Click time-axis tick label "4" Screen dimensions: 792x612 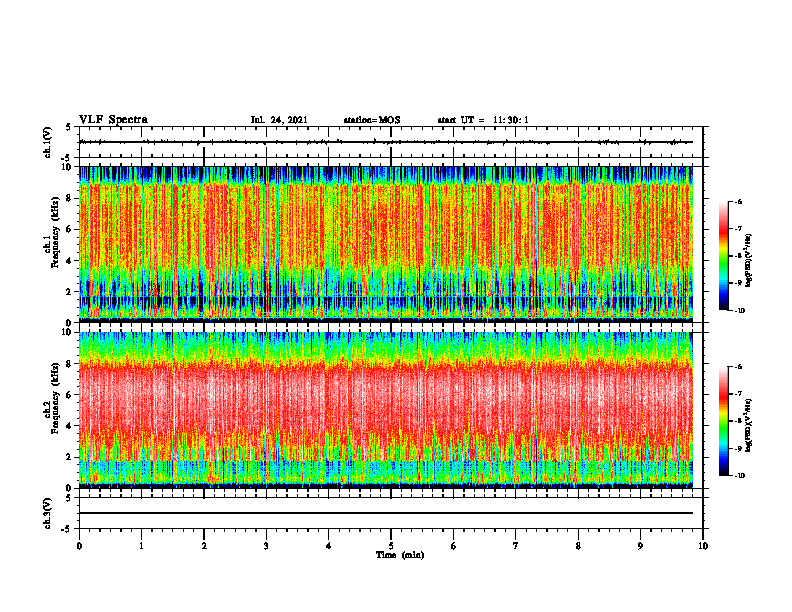click(x=329, y=546)
